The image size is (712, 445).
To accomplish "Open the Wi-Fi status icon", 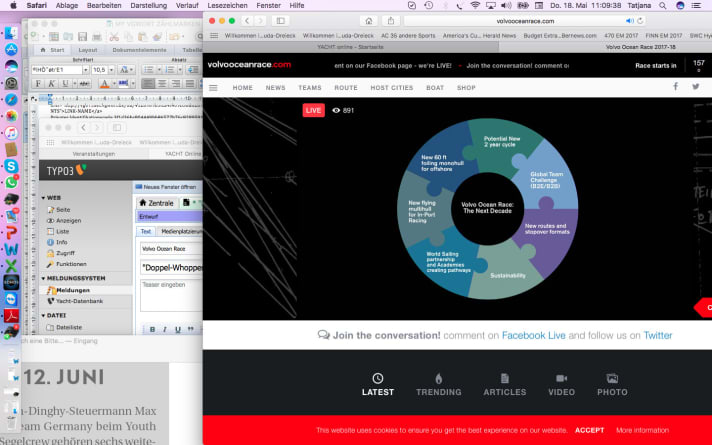I will click(x=475, y=5).
